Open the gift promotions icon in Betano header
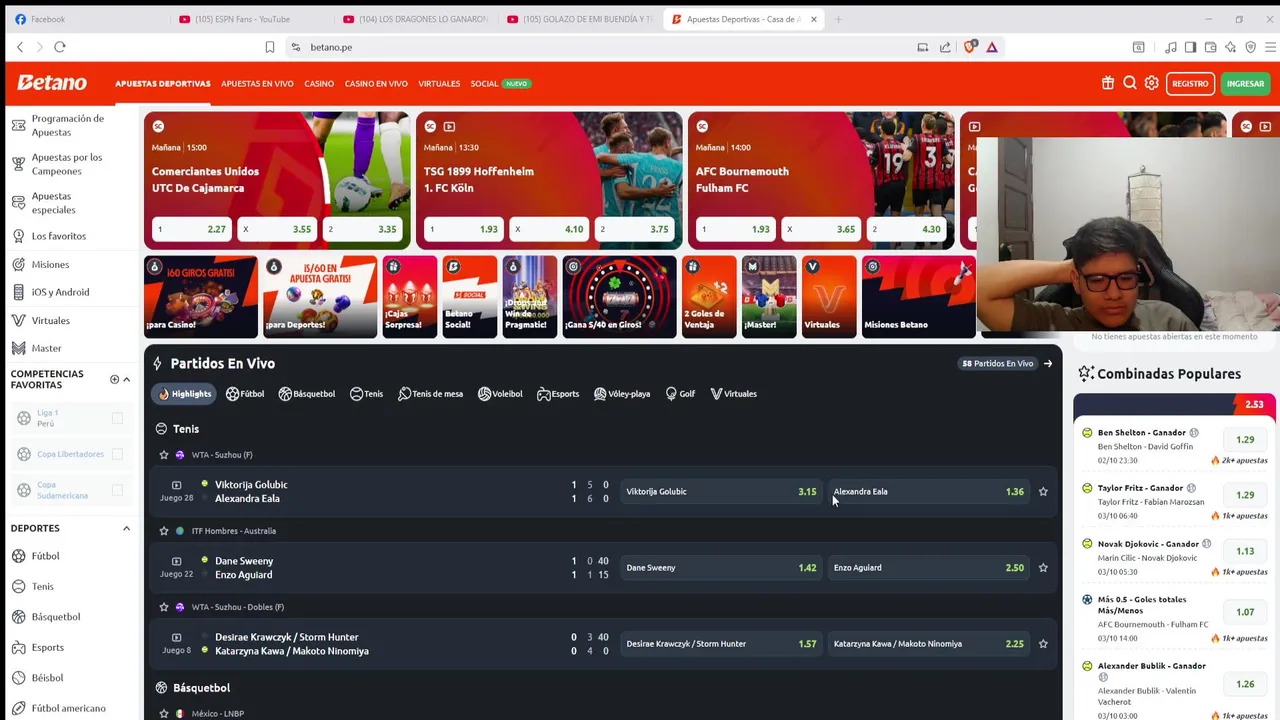Viewport: 1280px width, 720px height. [x=1107, y=83]
